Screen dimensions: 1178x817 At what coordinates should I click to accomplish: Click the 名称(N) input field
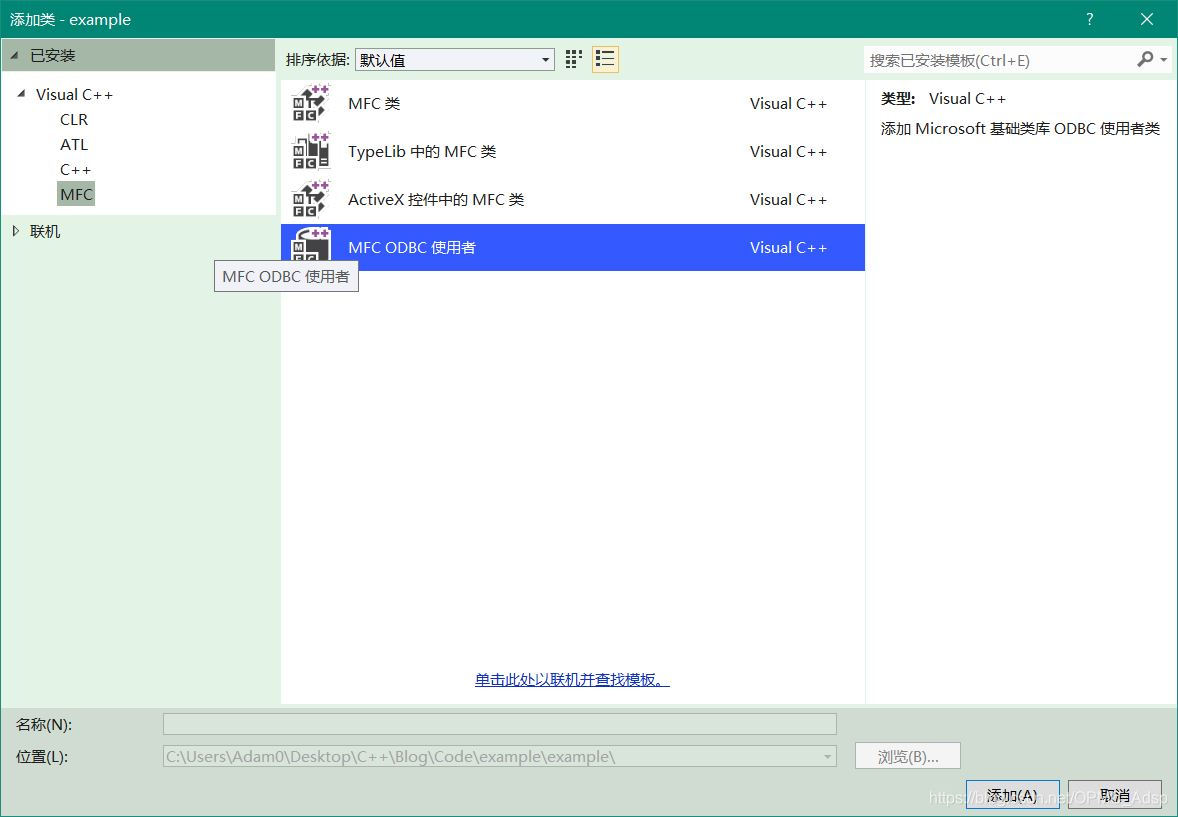500,724
